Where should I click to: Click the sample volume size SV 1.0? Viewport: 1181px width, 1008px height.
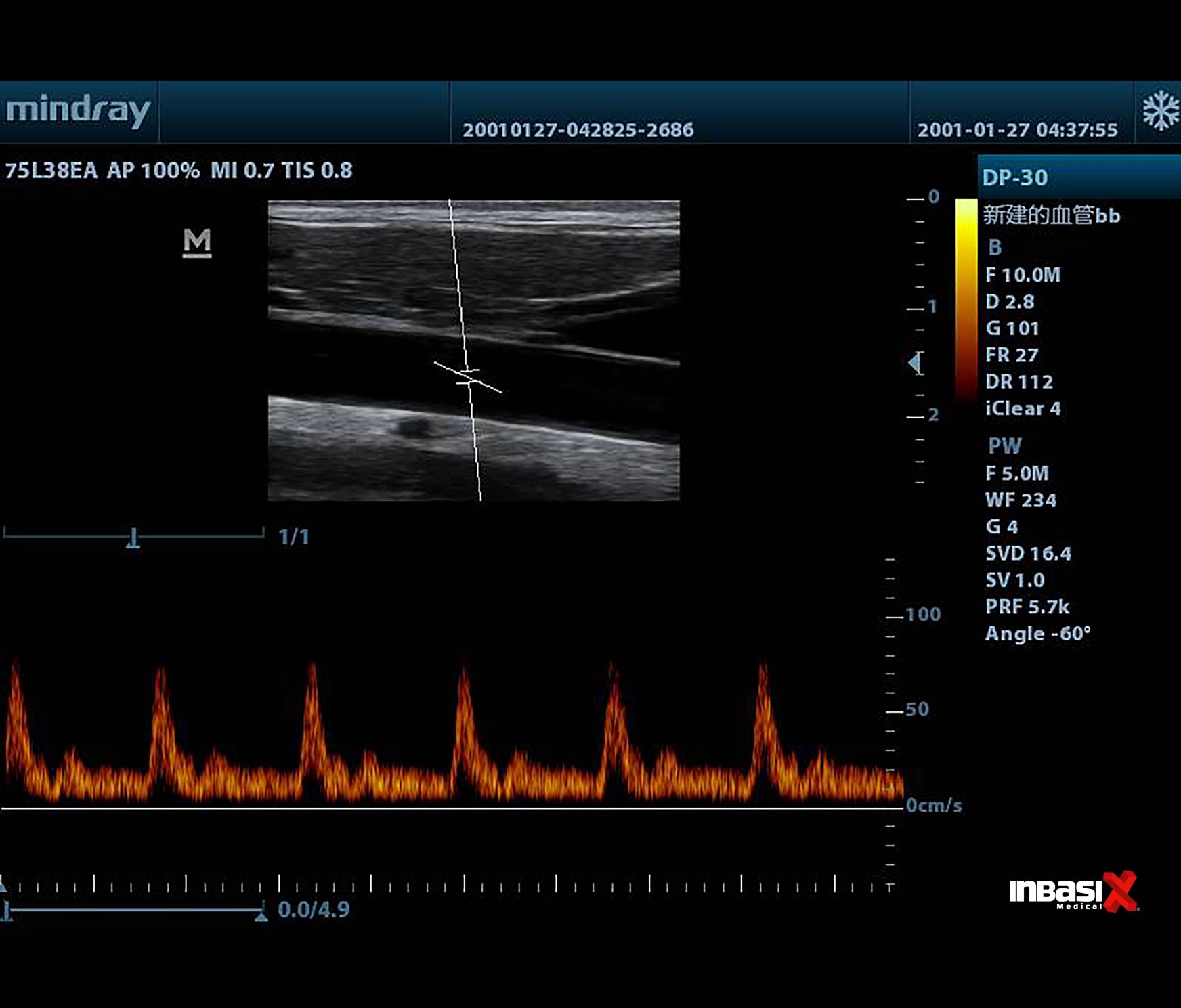point(1014,580)
